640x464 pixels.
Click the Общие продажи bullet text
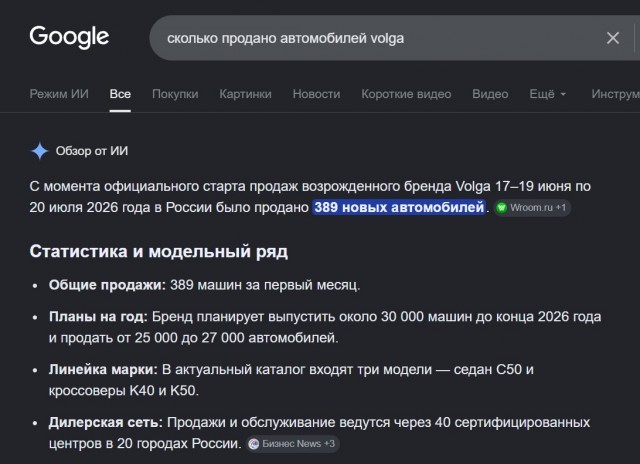204,285
